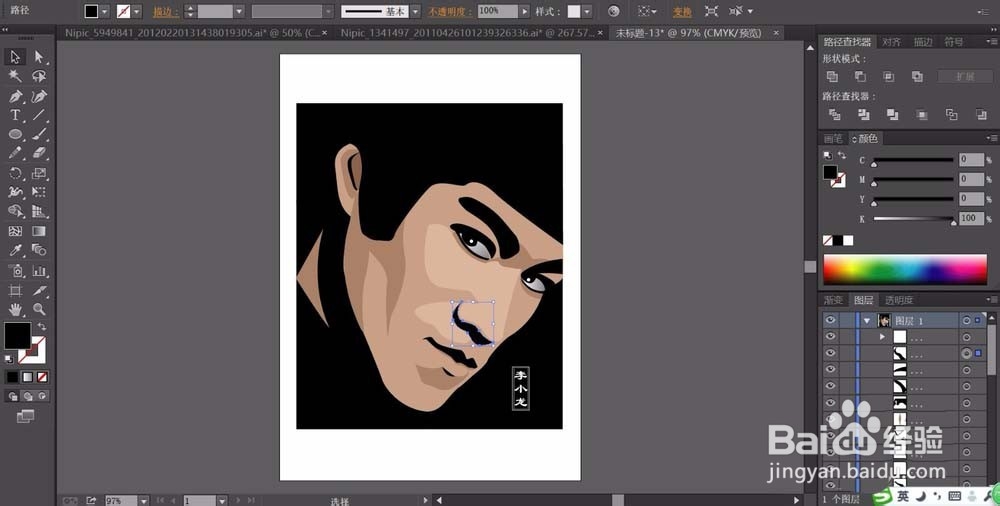Toggle eye of first sublayer under 图层 1
Screen dimensions: 1000x506
click(x=830, y=337)
